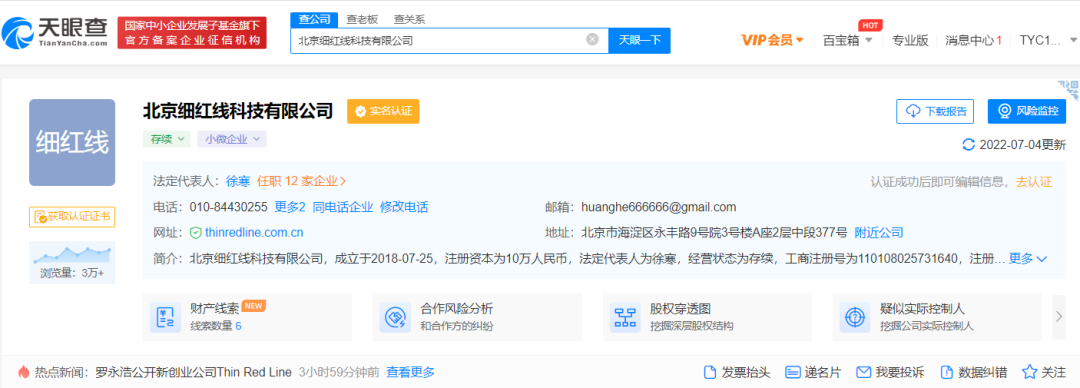Open 数据纠错 data correction
Image resolution: width=1080 pixels, height=388 pixels.
[x=973, y=372]
